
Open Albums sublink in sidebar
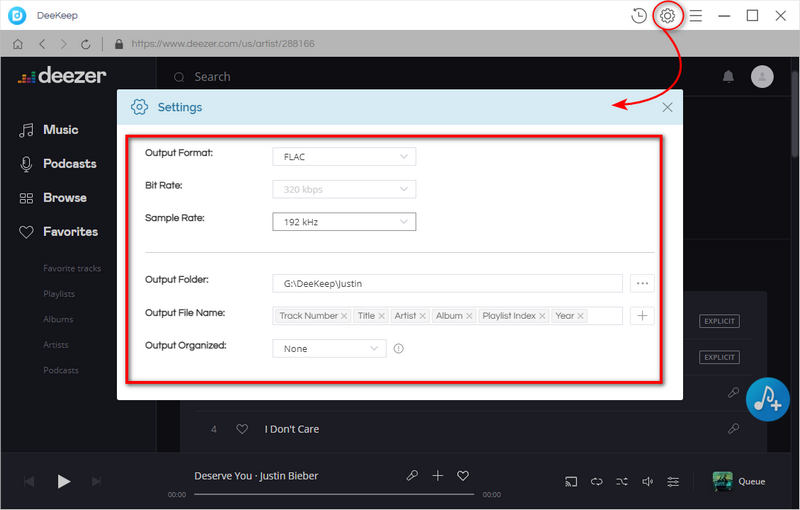pos(58,319)
